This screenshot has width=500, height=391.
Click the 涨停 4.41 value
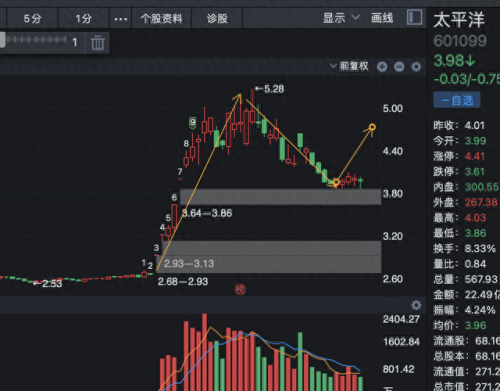point(475,156)
